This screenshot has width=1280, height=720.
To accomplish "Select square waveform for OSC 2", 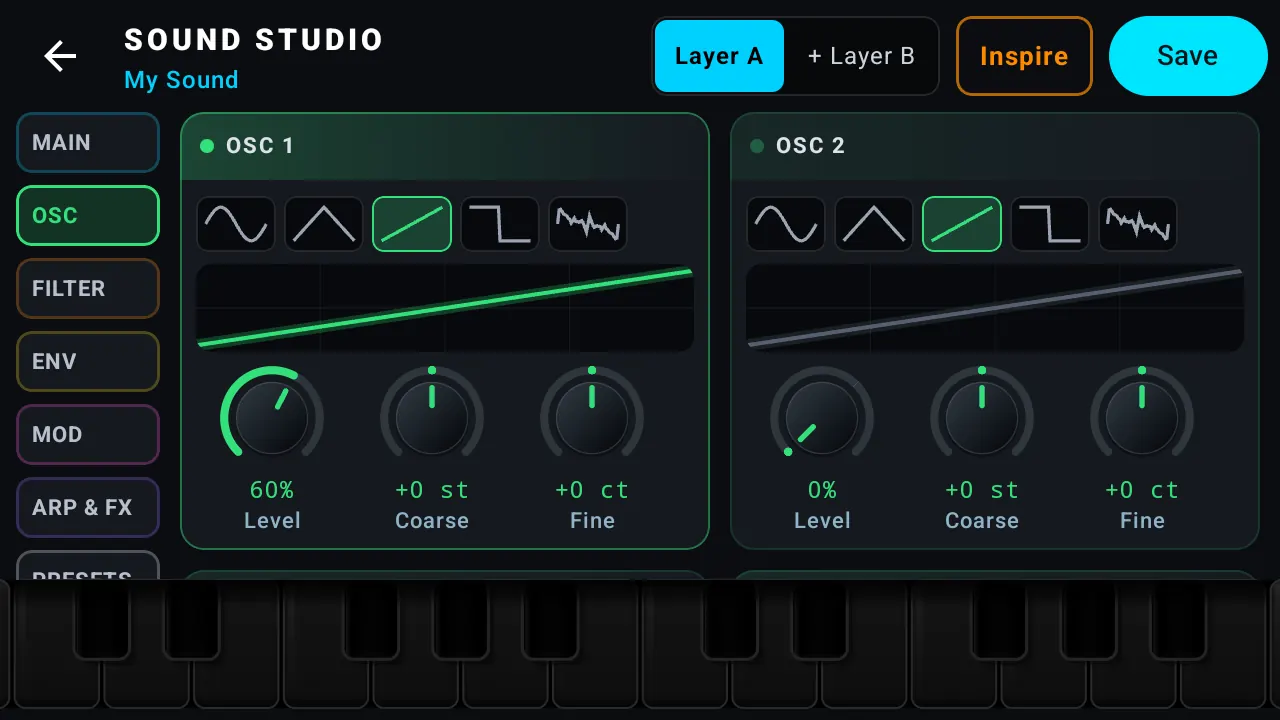I will coord(1050,224).
